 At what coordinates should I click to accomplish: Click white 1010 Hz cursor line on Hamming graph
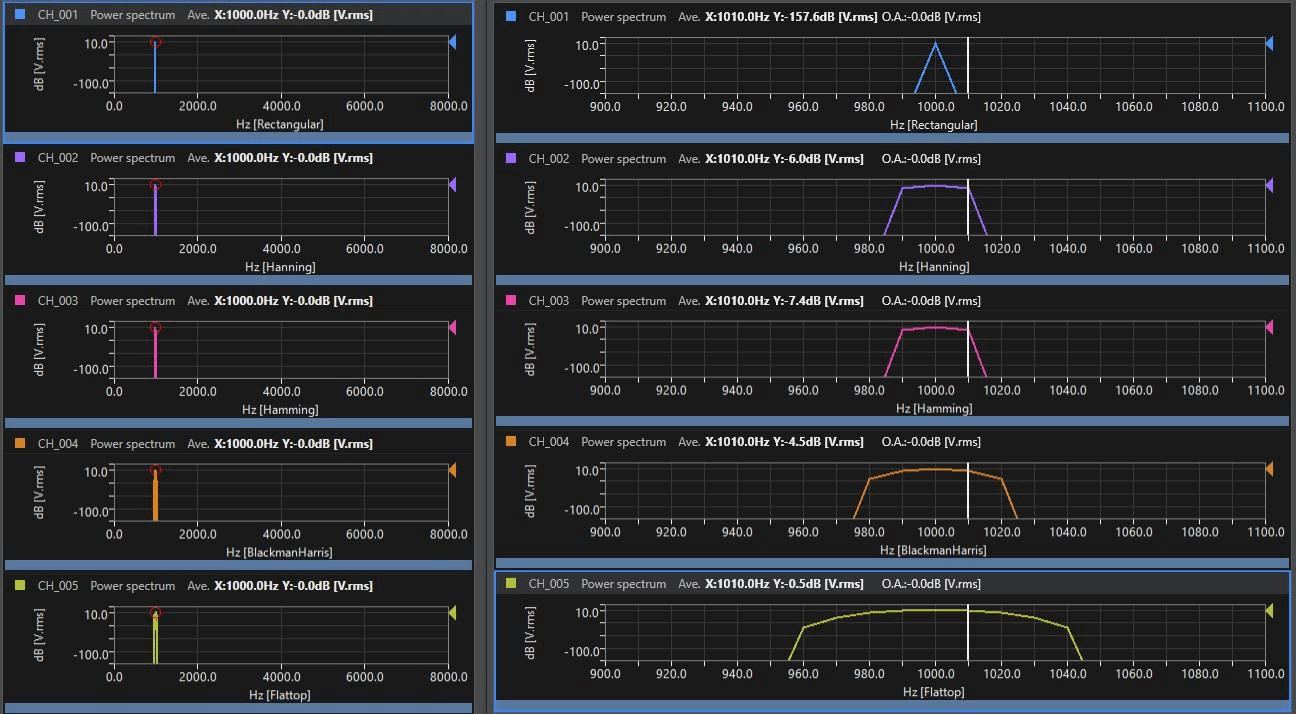pyautogui.click(x=968, y=349)
